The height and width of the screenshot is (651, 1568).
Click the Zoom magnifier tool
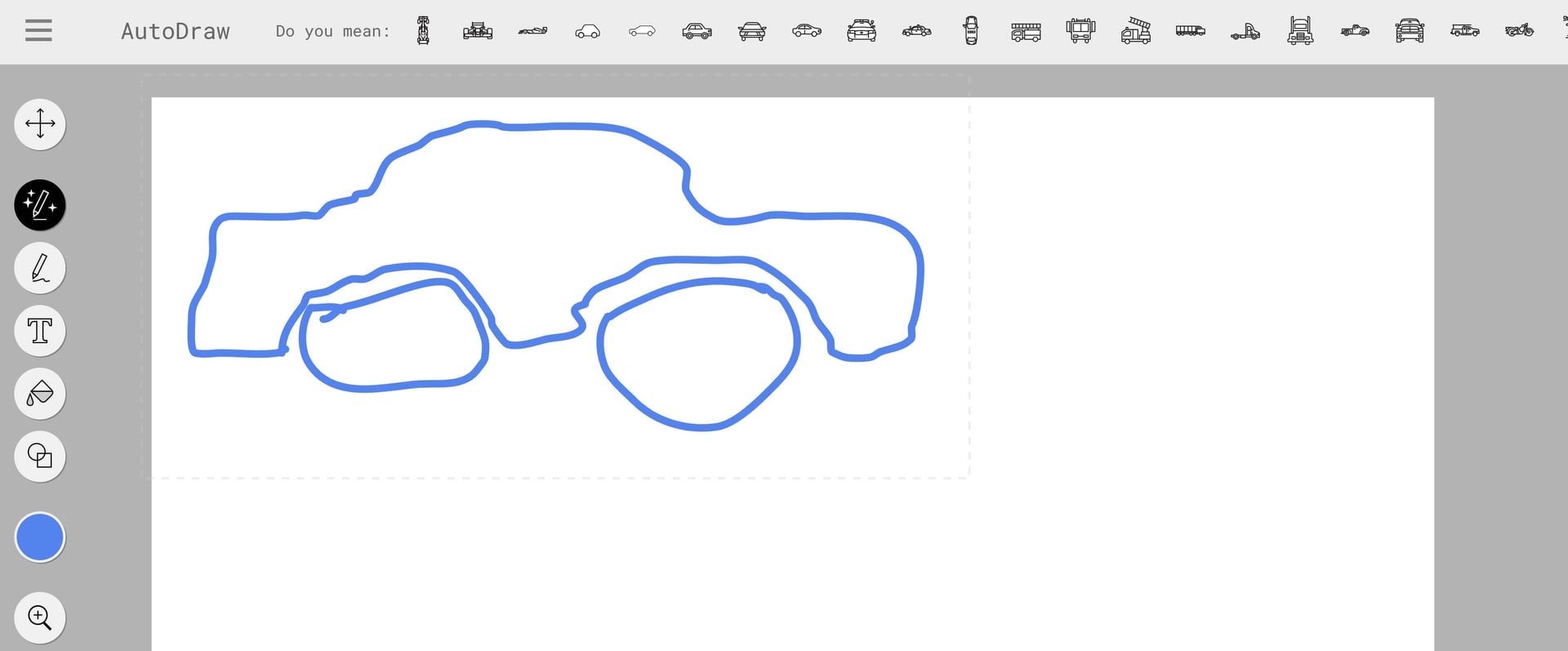click(x=40, y=617)
